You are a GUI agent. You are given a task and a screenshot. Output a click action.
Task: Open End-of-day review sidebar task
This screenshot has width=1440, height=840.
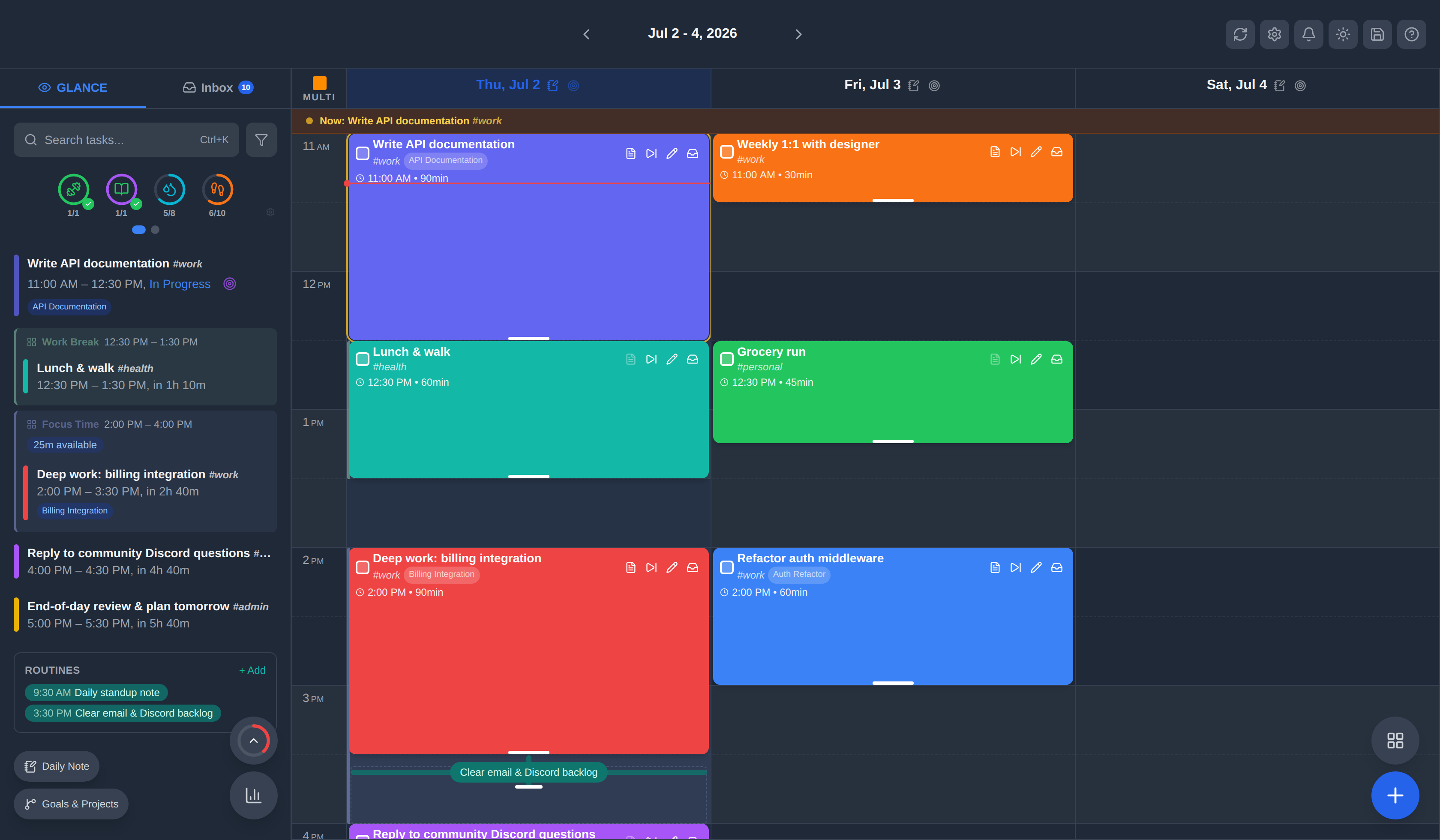pos(145,614)
